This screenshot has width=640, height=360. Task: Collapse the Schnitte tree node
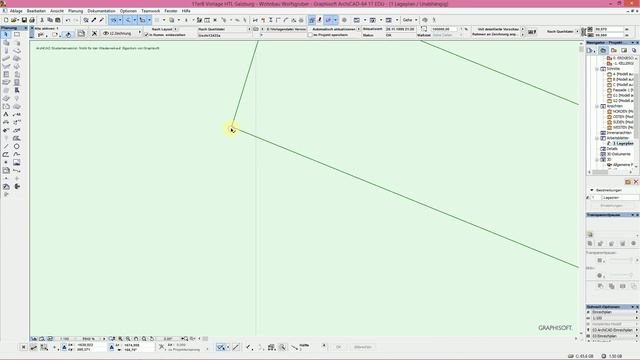point(597,69)
